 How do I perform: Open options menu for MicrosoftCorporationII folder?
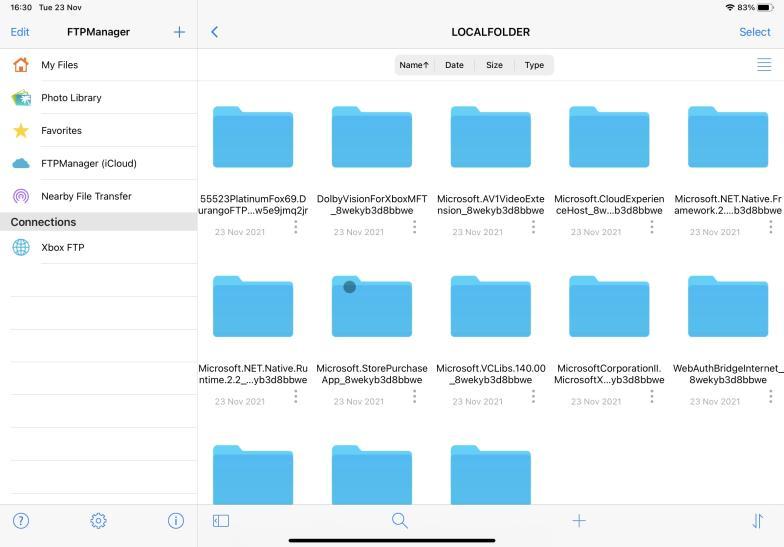coord(652,396)
